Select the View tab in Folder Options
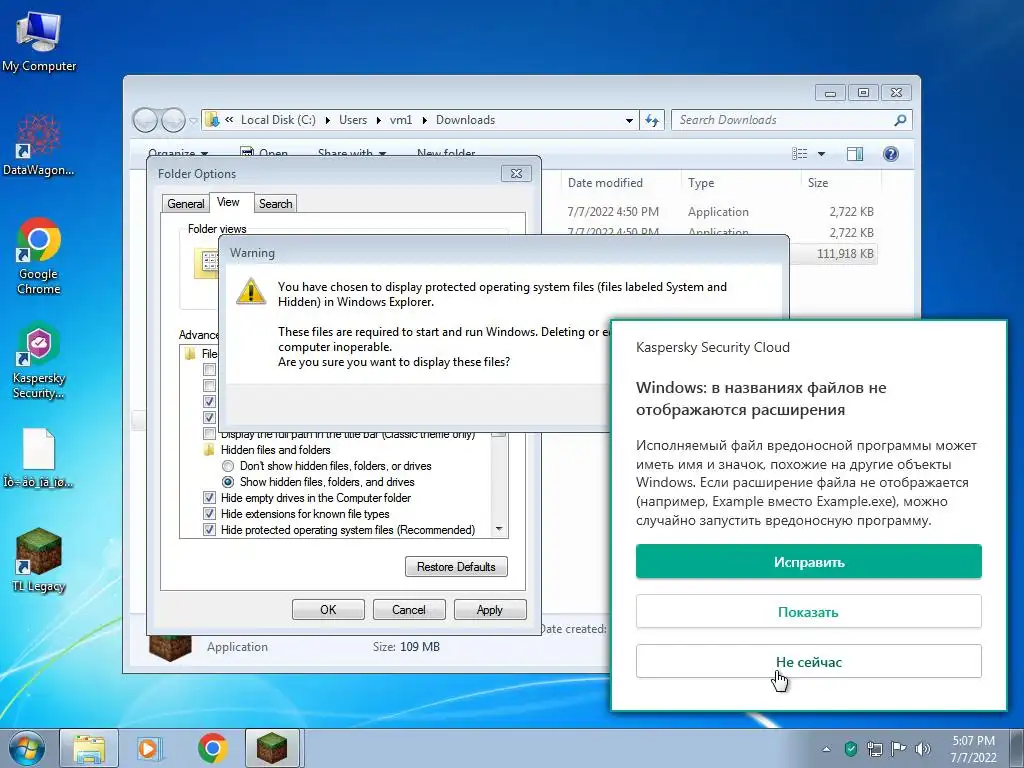Viewport: 1024px width, 768px height. (229, 202)
